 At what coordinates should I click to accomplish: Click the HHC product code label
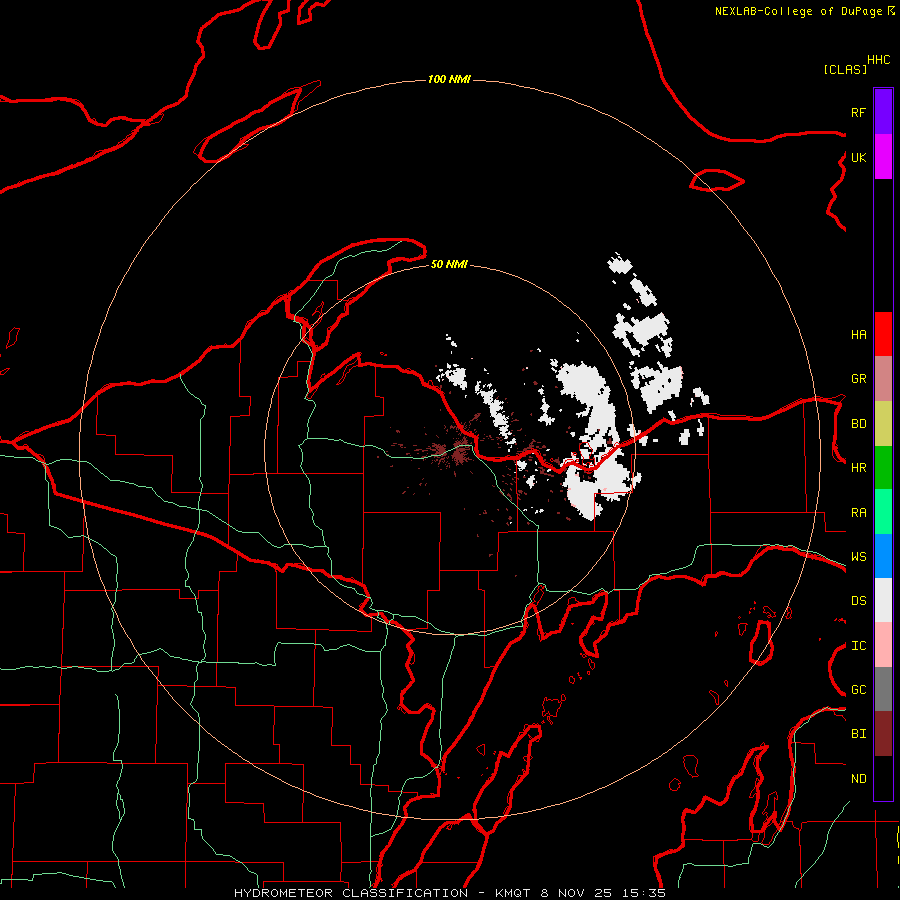(x=878, y=60)
